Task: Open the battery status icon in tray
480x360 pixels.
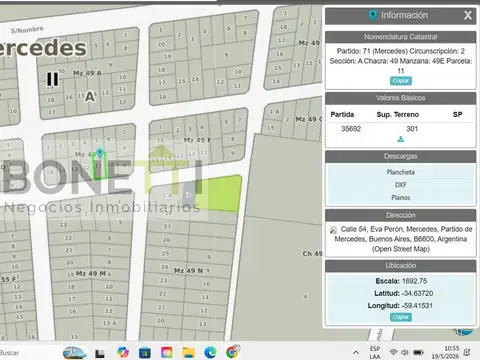Action: pyautogui.click(x=418, y=352)
